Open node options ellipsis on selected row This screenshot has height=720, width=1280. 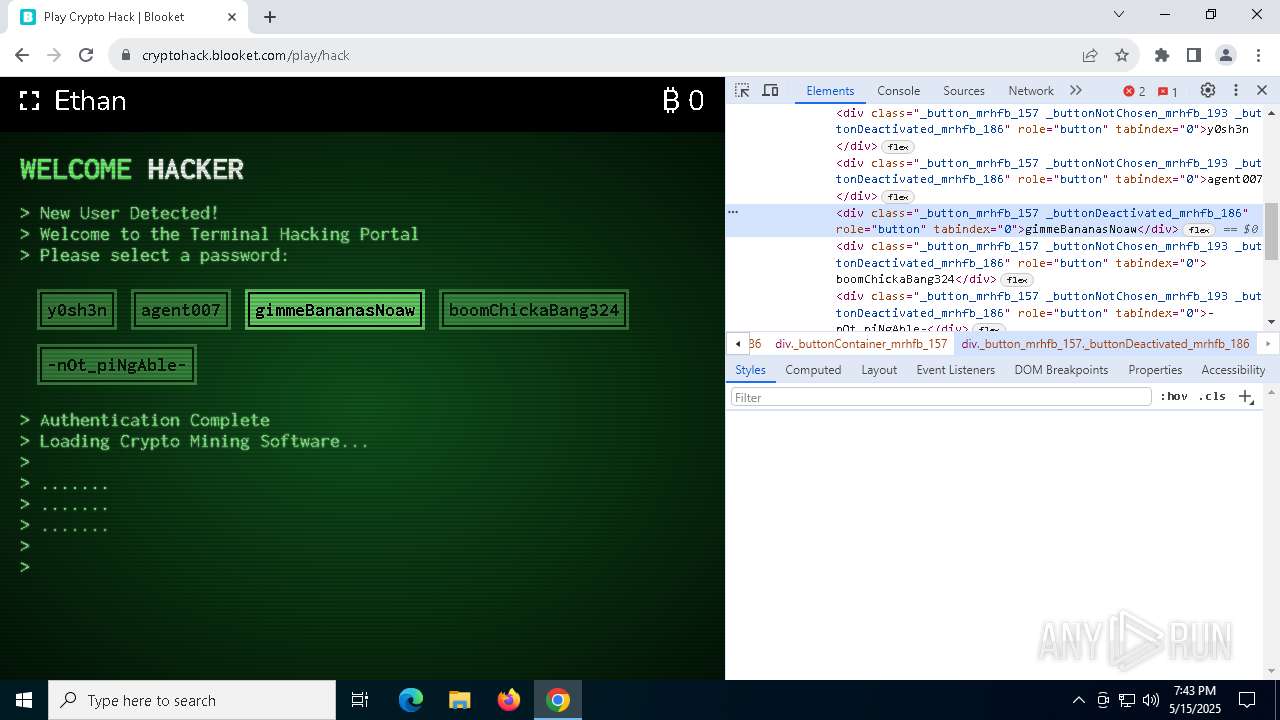pos(733,212)
